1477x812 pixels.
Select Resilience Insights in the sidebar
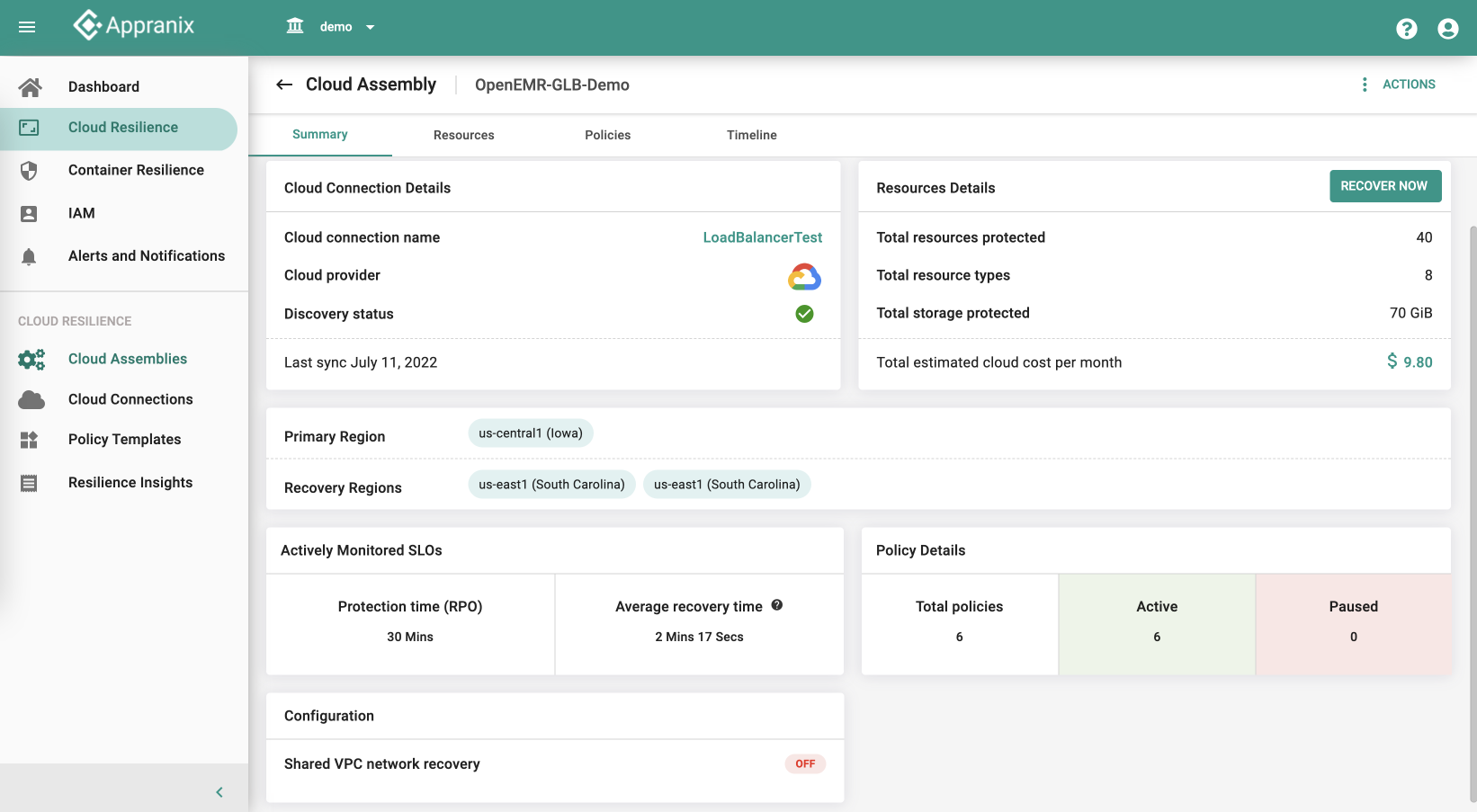tap(130, 483)
